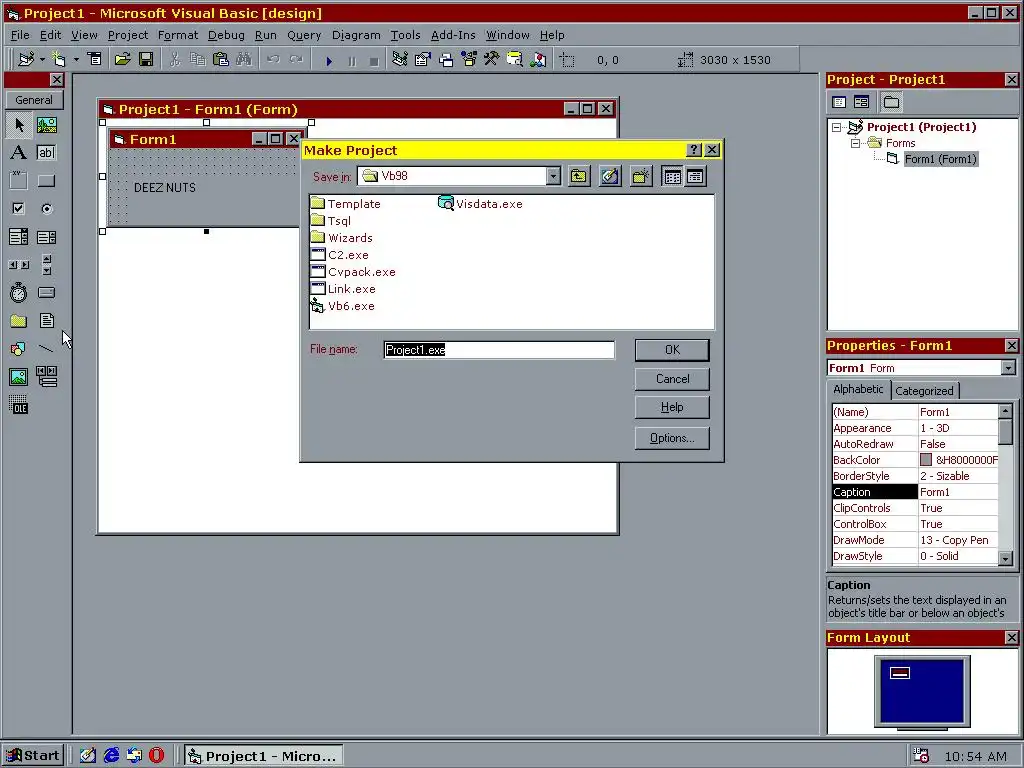Image resolution: width=1024 pixels, height=768 pixels.
Task: Select the Image control in the toolbox
Action: pyautogui.click(x=19, y=377)
